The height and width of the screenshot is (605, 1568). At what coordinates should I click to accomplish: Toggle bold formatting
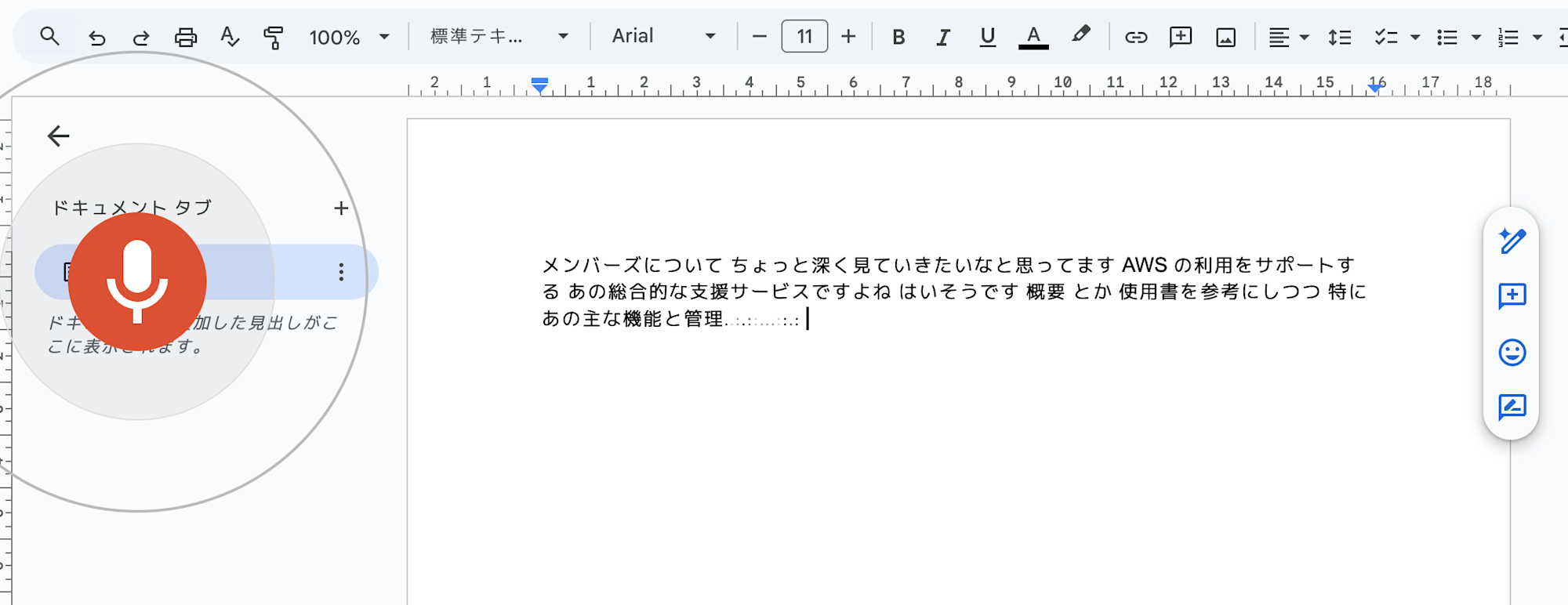point(898,37)
